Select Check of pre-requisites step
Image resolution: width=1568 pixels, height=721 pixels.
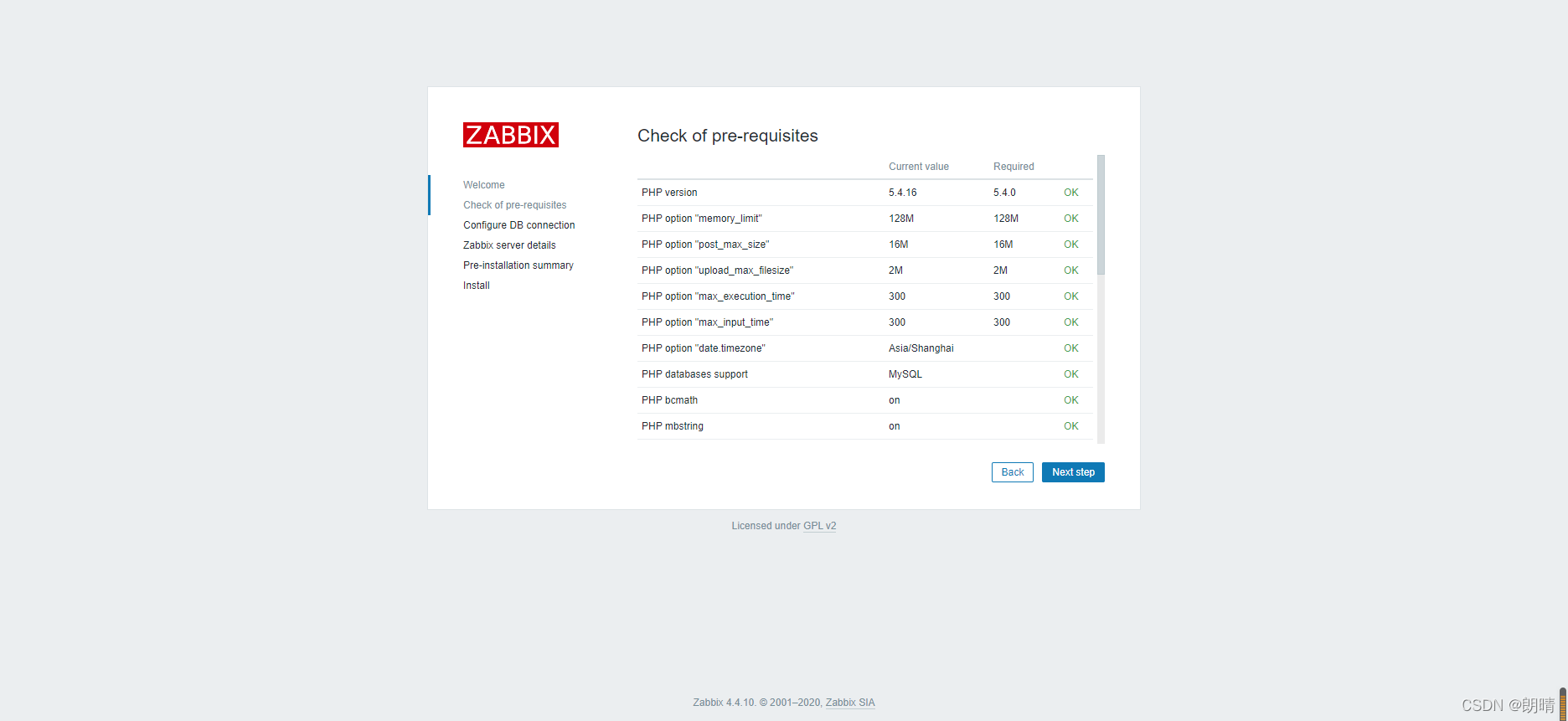pyautogui.click(x=515, y=205)
